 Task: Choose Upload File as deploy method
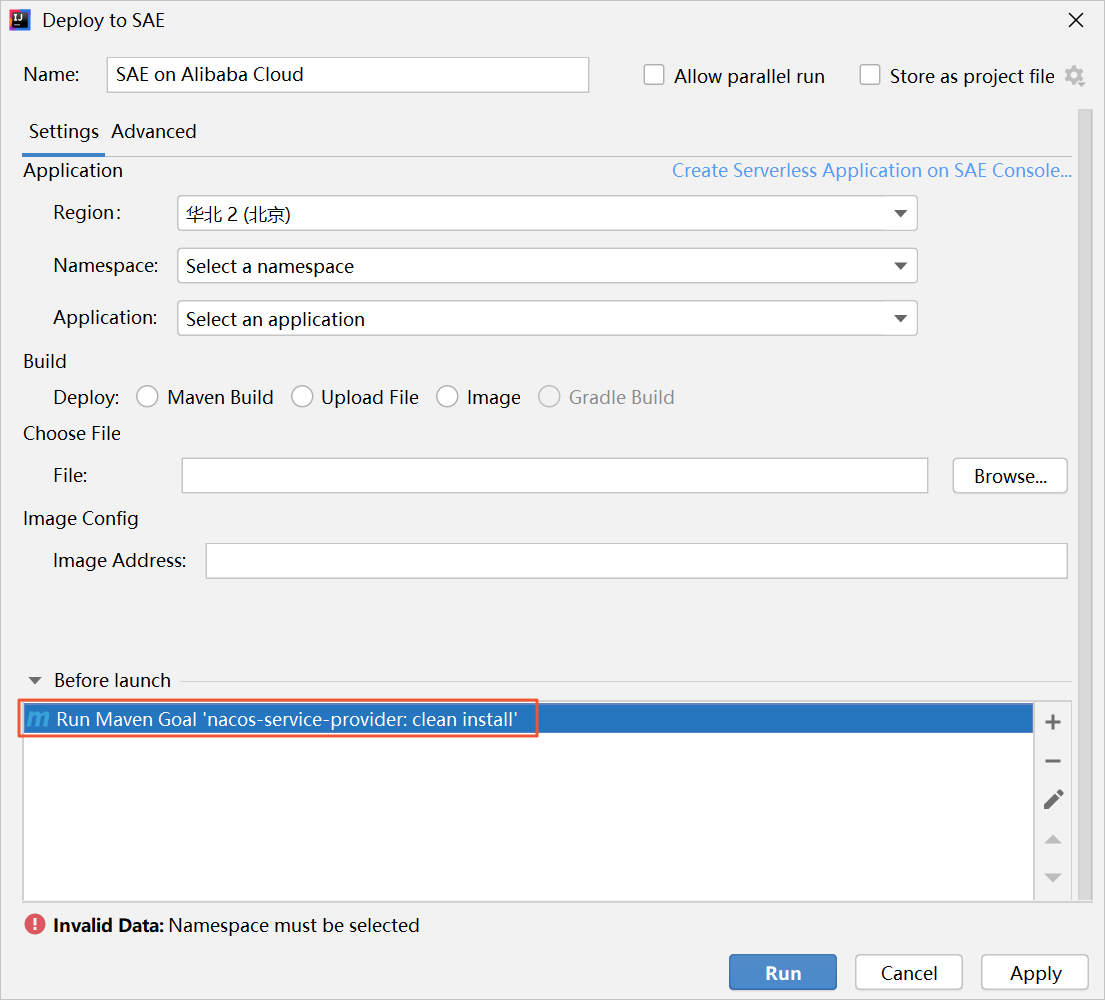pyautogui.click(x=302, y=397)
